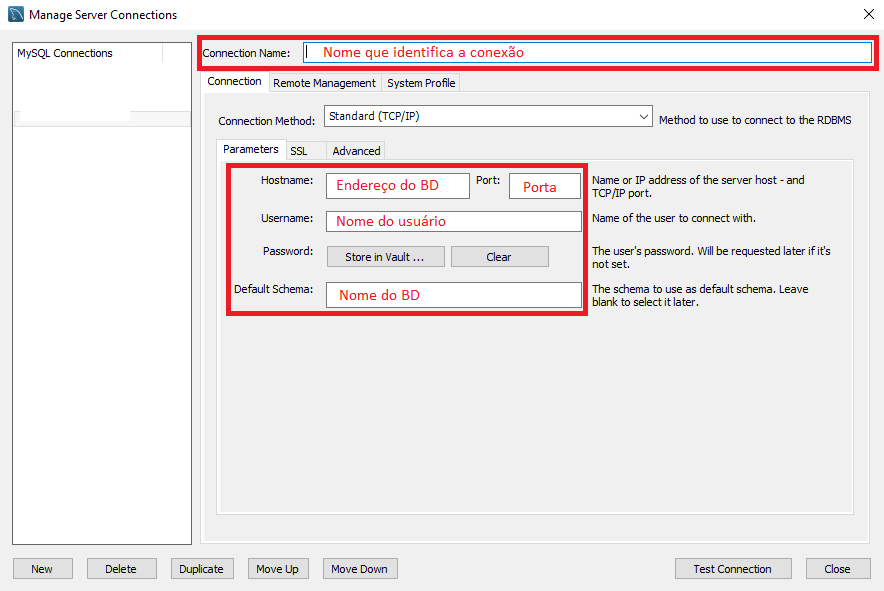The height and width of the screenshot is (591, 884).
Task: Click the "Default Schema:" label
Action: pyautogui.click(x=273, y=289)
